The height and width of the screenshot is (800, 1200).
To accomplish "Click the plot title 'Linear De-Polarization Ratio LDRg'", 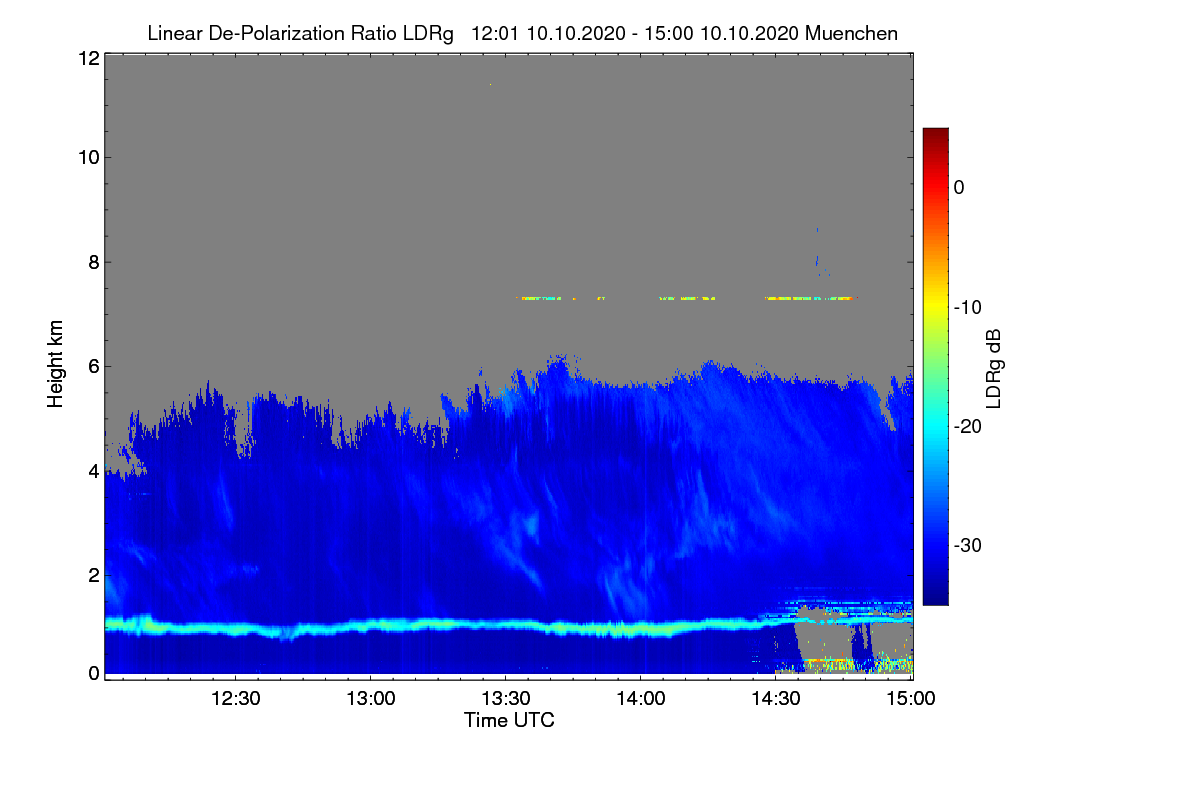I will pyautogui.click(x=300, y=33).
